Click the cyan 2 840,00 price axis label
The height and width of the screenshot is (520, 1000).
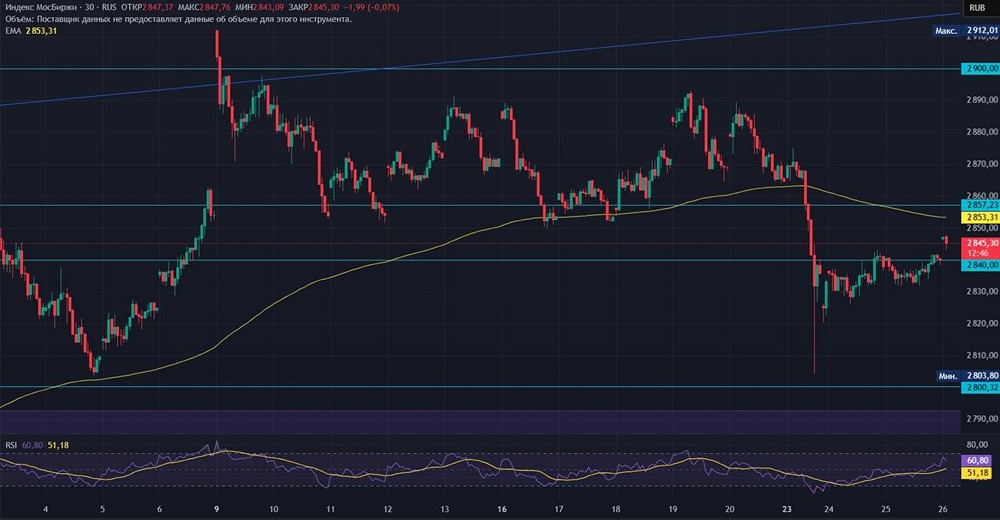[980, 265]
